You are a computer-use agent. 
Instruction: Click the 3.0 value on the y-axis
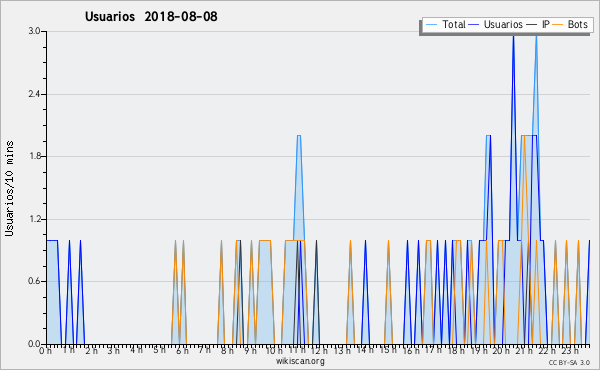tap(34, 31)
